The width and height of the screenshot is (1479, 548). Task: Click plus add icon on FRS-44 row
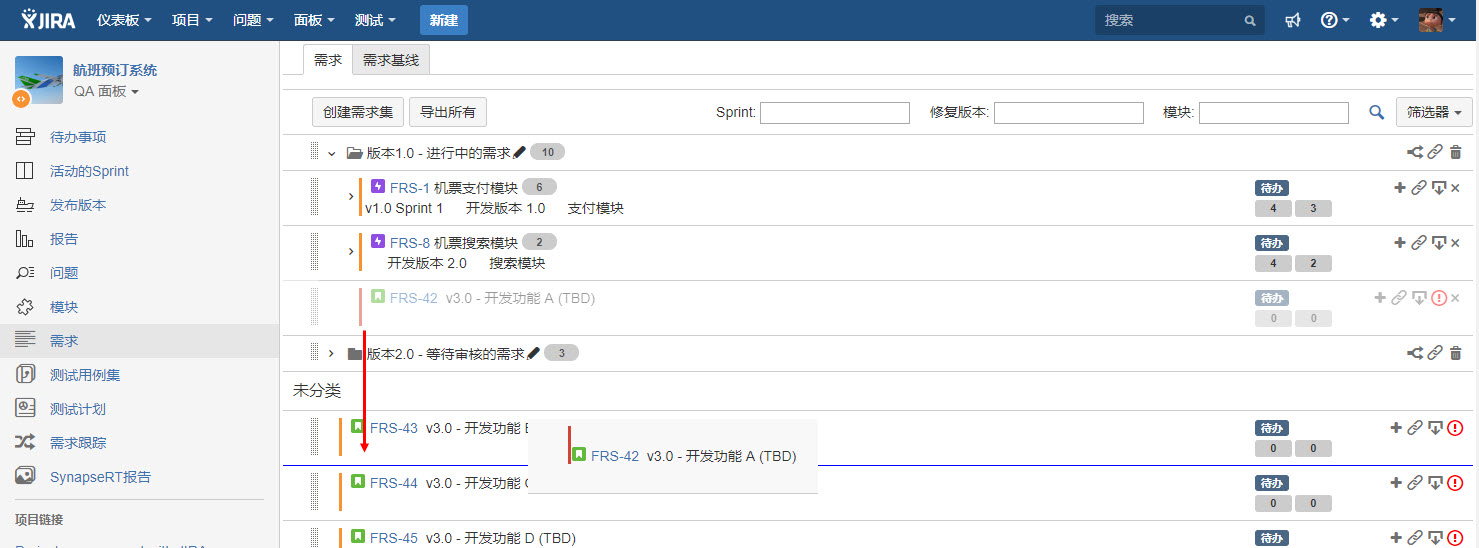[x=1396, y=483]
